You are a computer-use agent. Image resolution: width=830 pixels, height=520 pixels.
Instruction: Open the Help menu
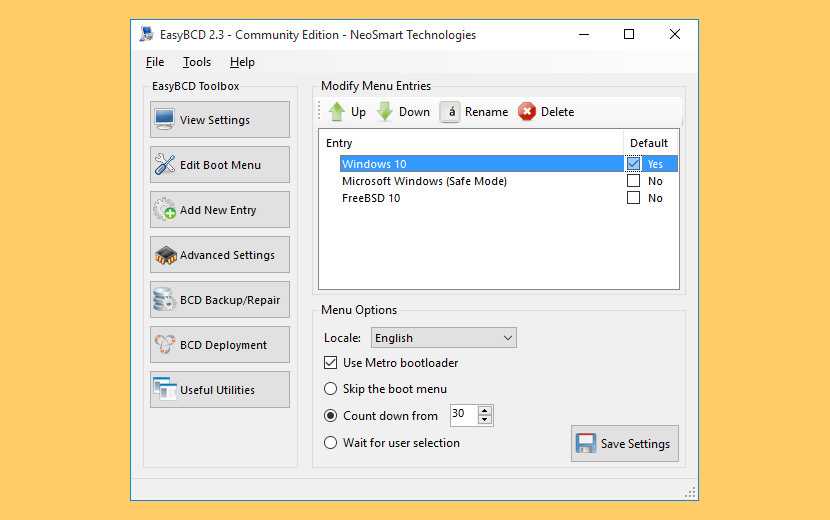coord(242,62)
